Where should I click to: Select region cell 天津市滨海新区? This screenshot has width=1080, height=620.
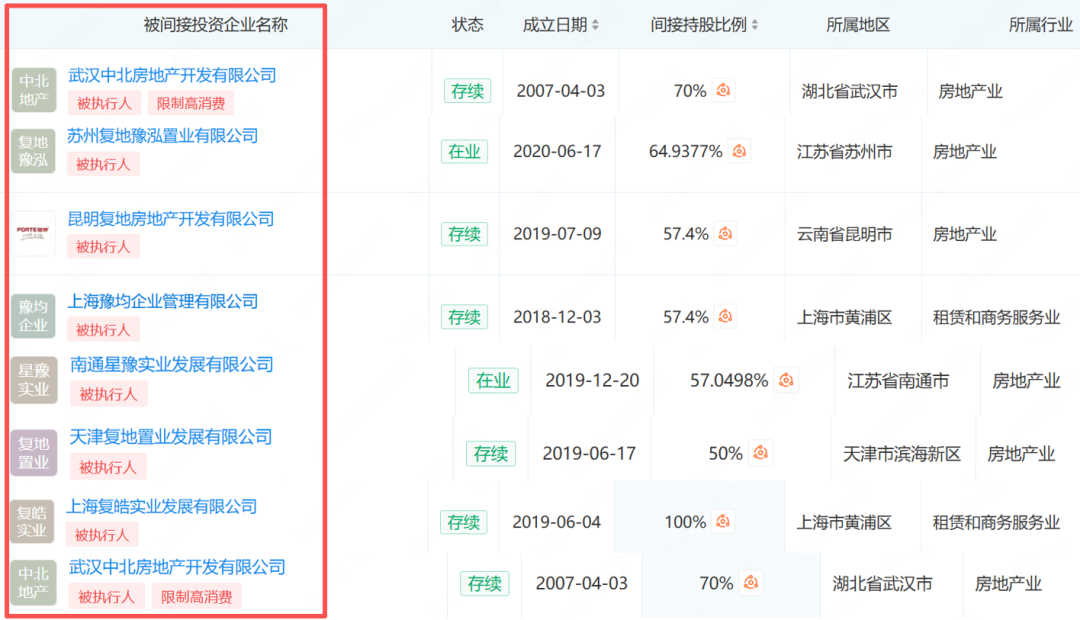[902, 453]
